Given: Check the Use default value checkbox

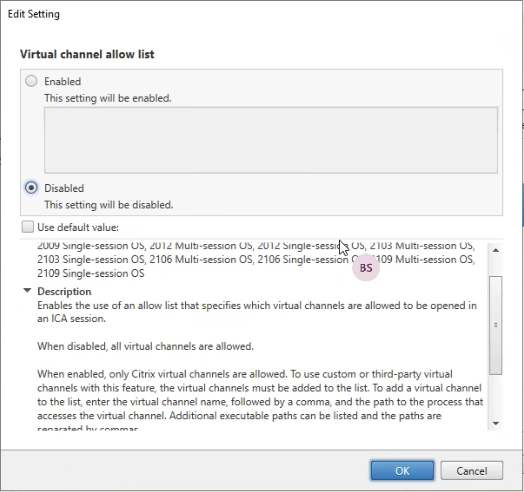Looking at the screenshot, I should pos(27,227).
